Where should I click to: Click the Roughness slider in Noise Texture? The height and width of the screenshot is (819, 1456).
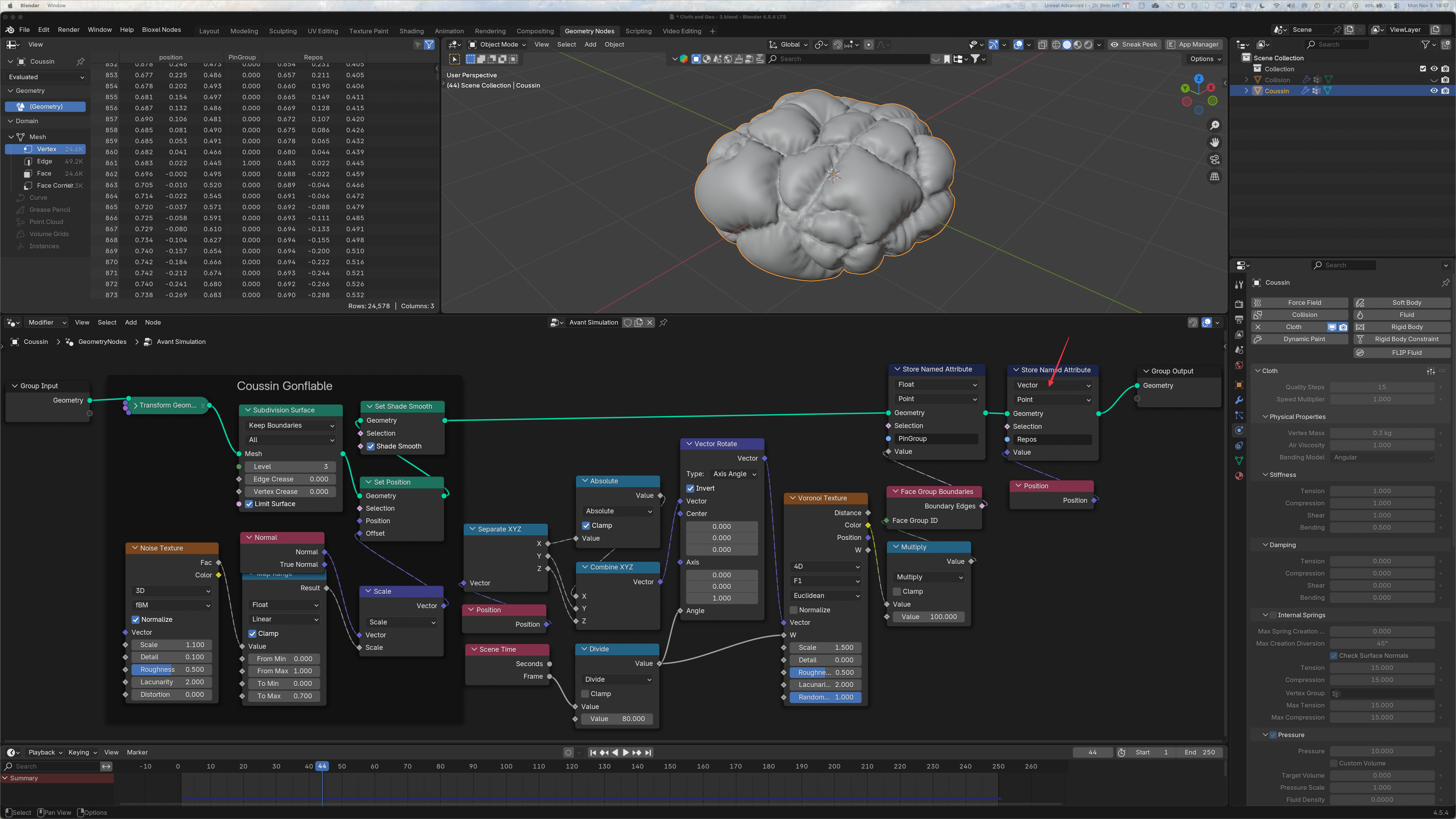173,670
